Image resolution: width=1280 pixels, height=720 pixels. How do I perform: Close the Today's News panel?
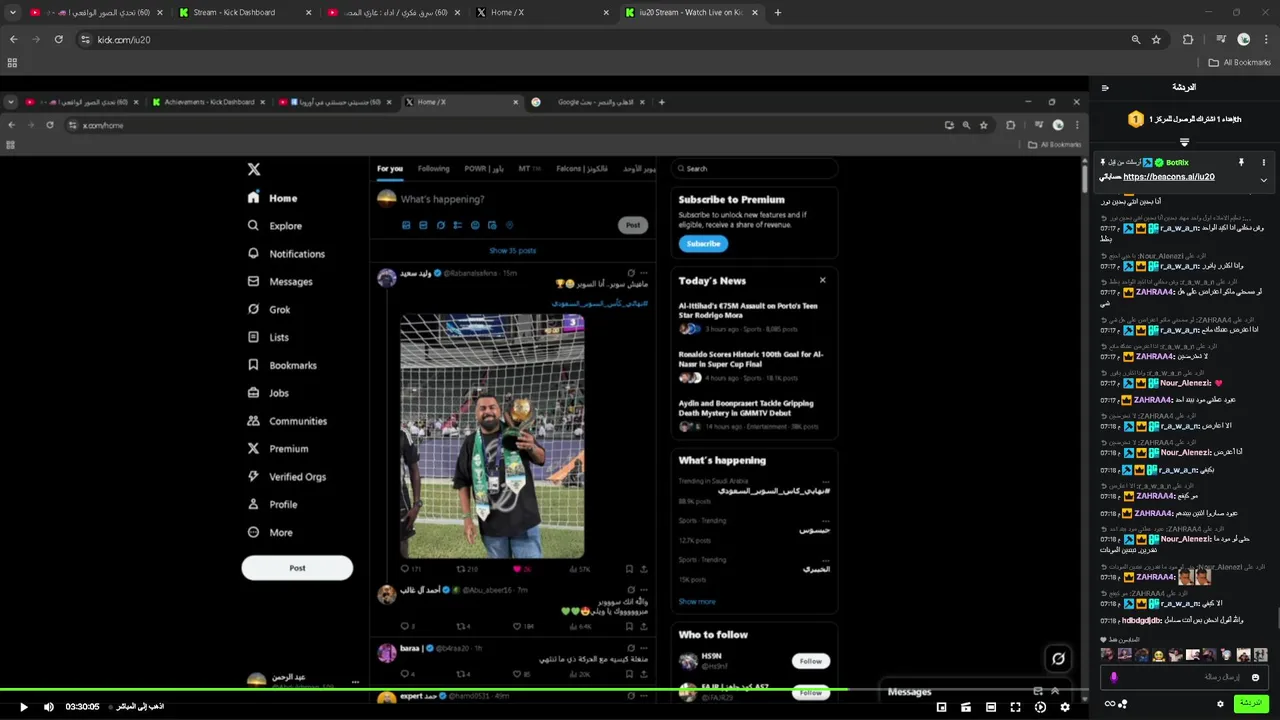coord(823,280)
